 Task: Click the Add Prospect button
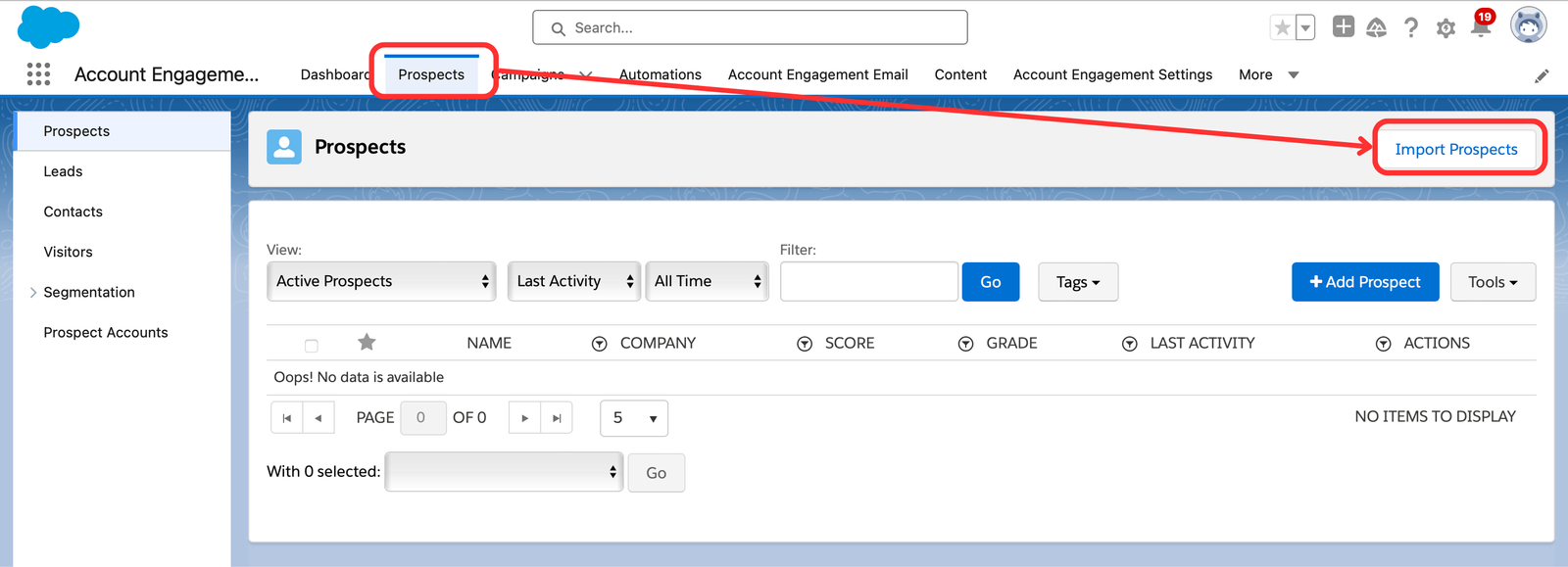(1364, 282)
